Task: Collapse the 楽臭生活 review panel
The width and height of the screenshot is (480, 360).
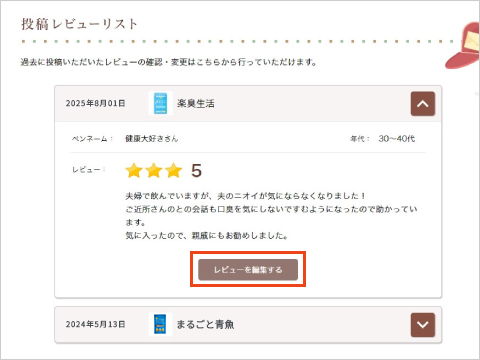Action: point(423,104)
